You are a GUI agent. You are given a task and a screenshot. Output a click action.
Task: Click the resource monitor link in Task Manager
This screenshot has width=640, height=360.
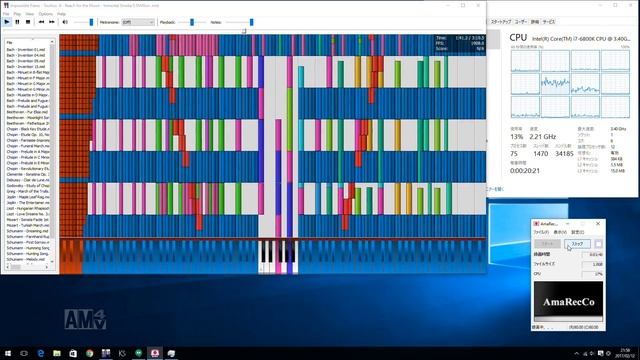click(496, 189)
